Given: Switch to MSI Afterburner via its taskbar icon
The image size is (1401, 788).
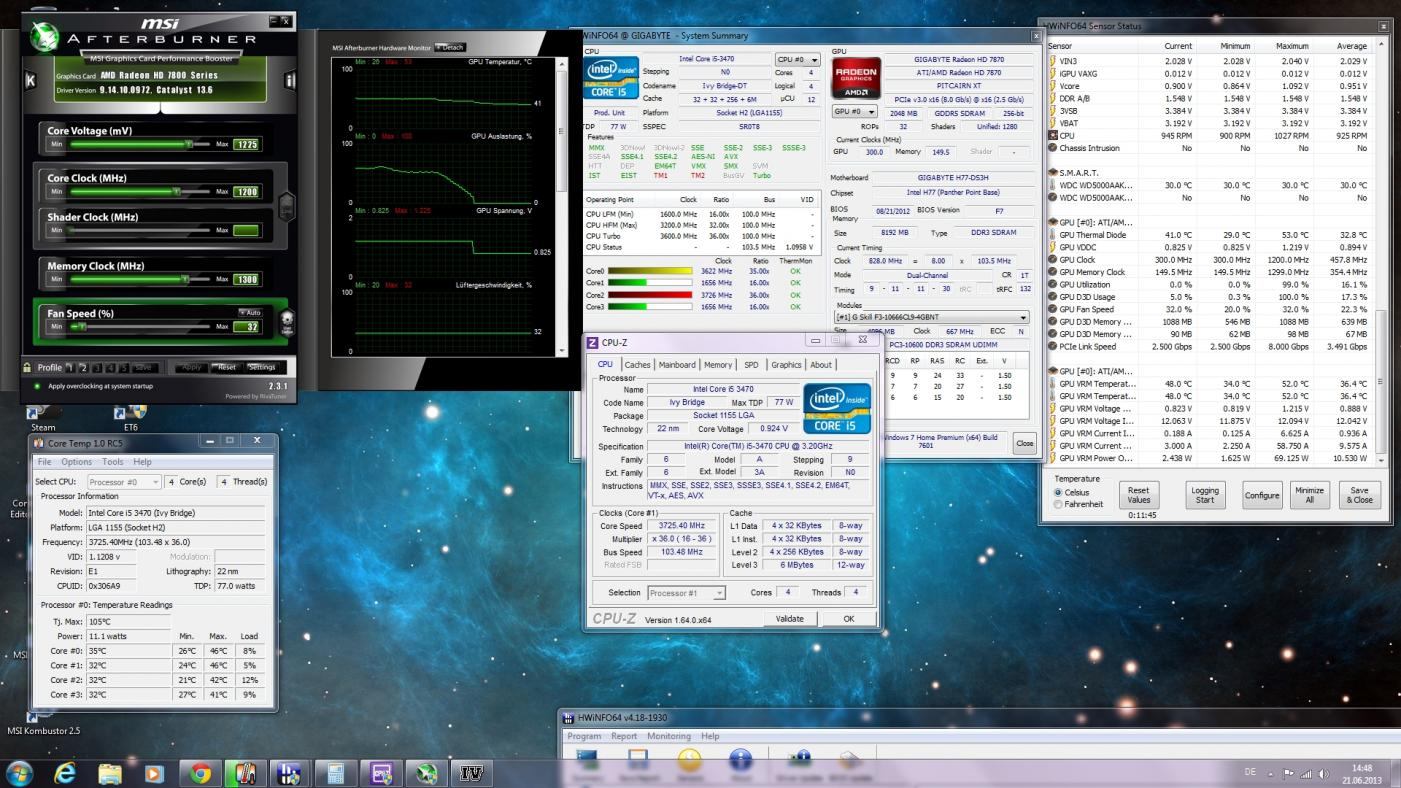Looking at the screenshot, I should pyautogui.click(x=427, y=773).
